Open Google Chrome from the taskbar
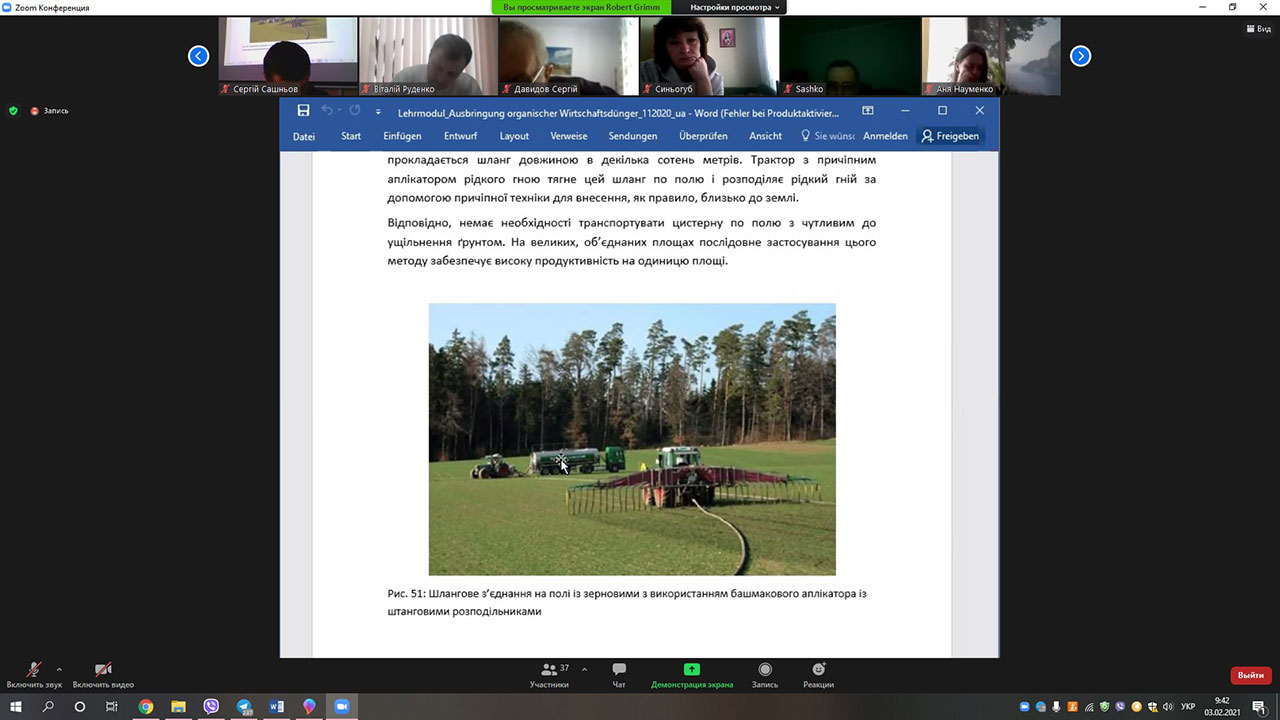This screenshot has height=720, width=1280. pos(146,706)
